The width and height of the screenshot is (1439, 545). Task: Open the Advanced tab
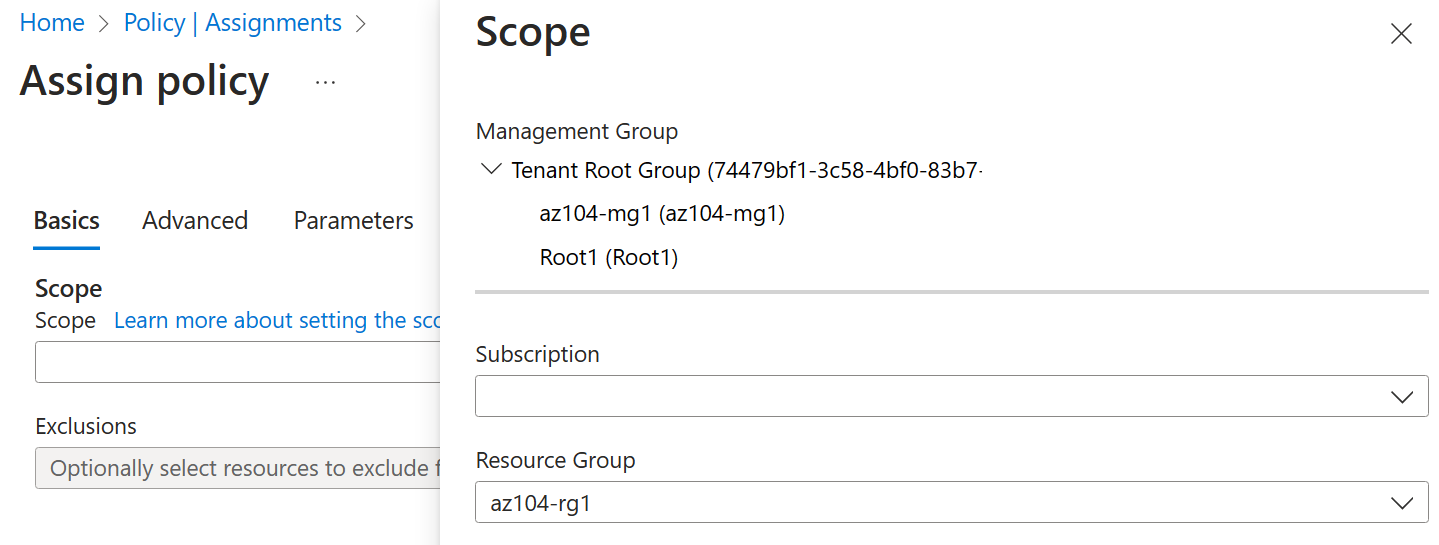(x=195, y=221)
